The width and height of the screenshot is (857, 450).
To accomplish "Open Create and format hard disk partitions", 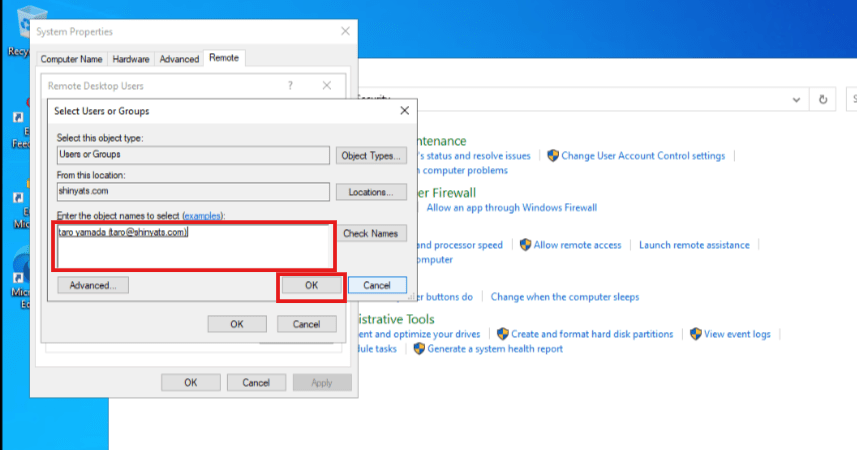I will (x=592, y=334).
